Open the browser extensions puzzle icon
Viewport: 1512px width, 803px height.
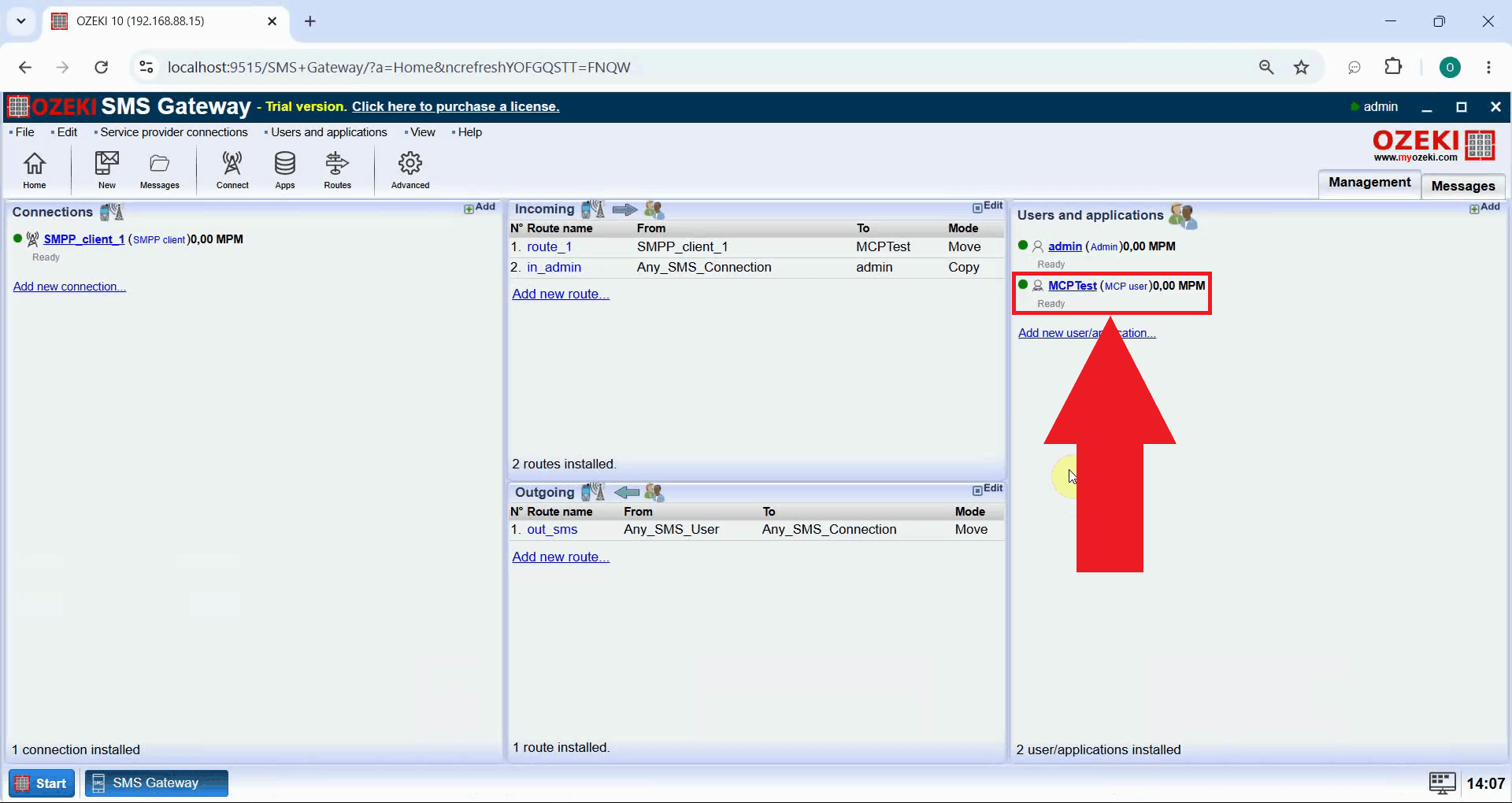[x=1393, y=67]
